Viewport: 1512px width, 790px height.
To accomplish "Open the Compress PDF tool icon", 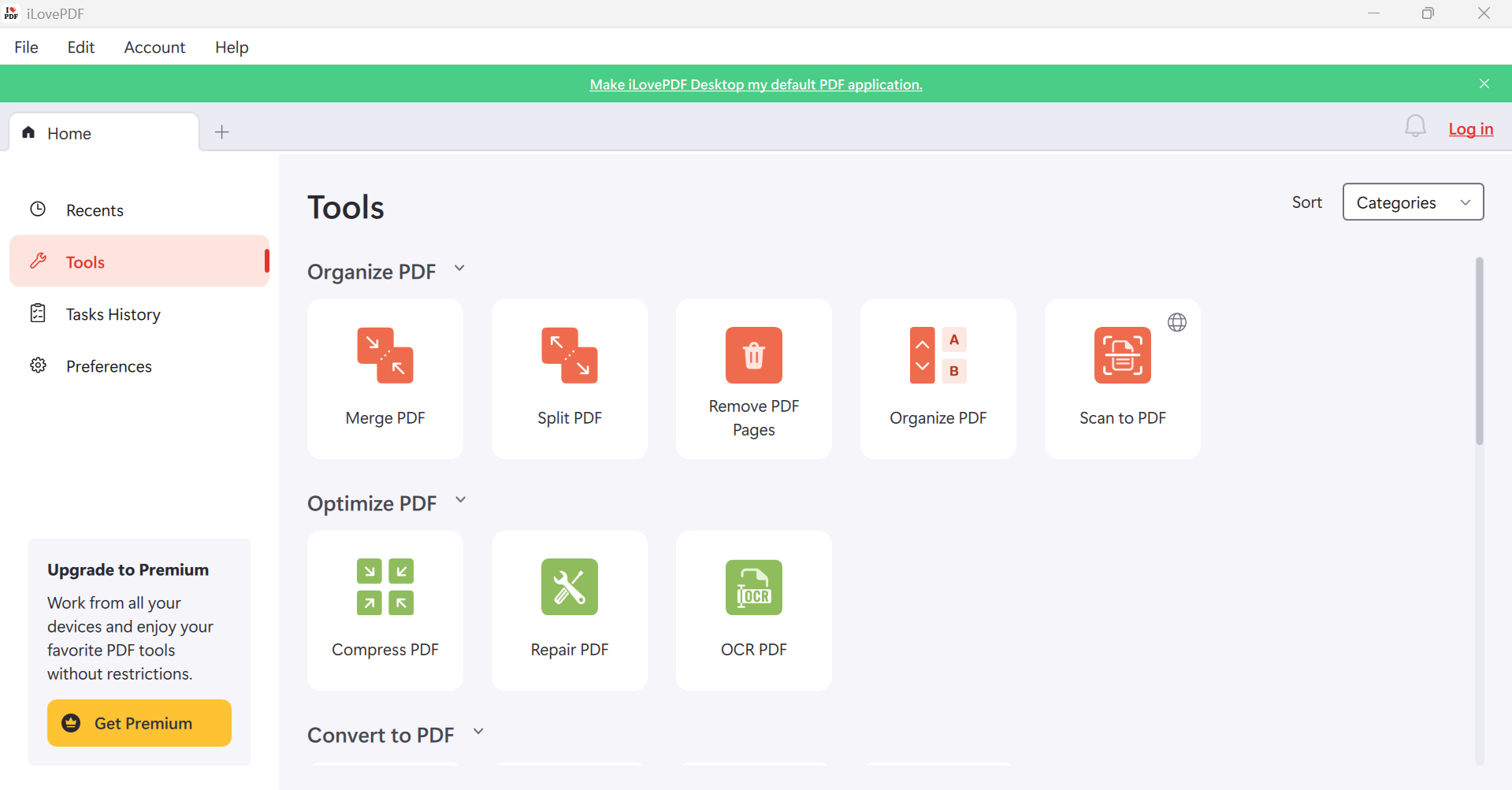I will [385, 587].
